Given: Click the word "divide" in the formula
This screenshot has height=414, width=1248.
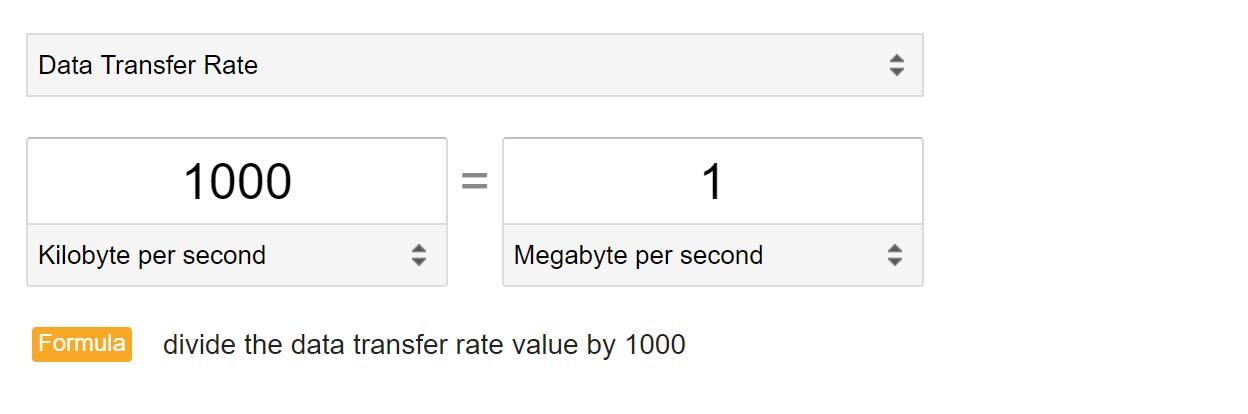Looking at the screenshot, I should (x=195, y=345).
